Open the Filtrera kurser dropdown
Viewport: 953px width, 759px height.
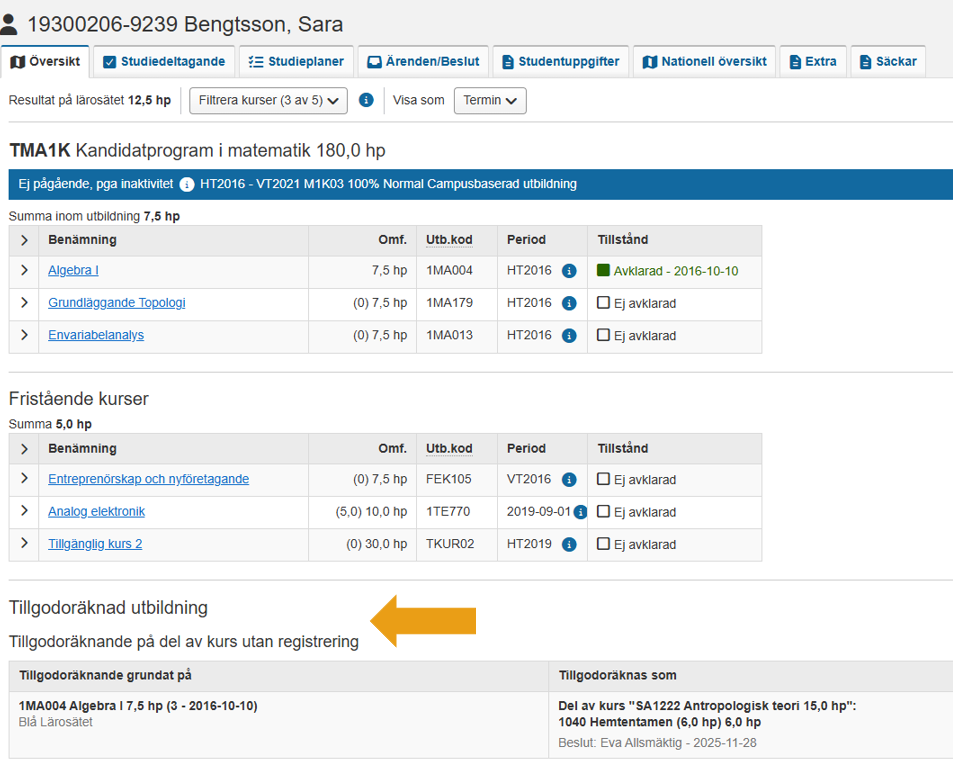pyautogui.click(x=268, y=100)
